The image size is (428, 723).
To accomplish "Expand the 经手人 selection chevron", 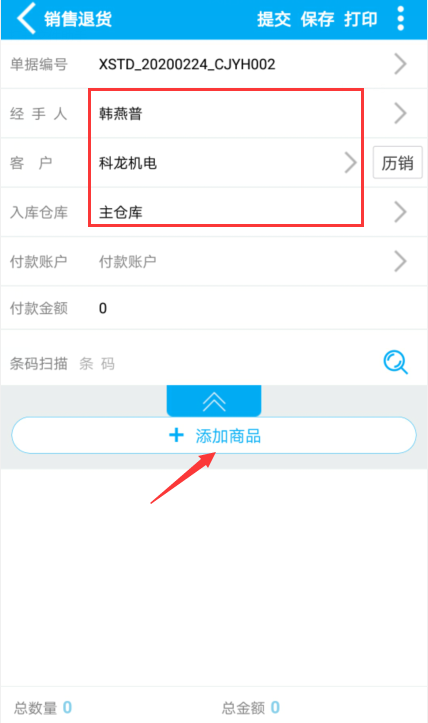I will point(400,113).
